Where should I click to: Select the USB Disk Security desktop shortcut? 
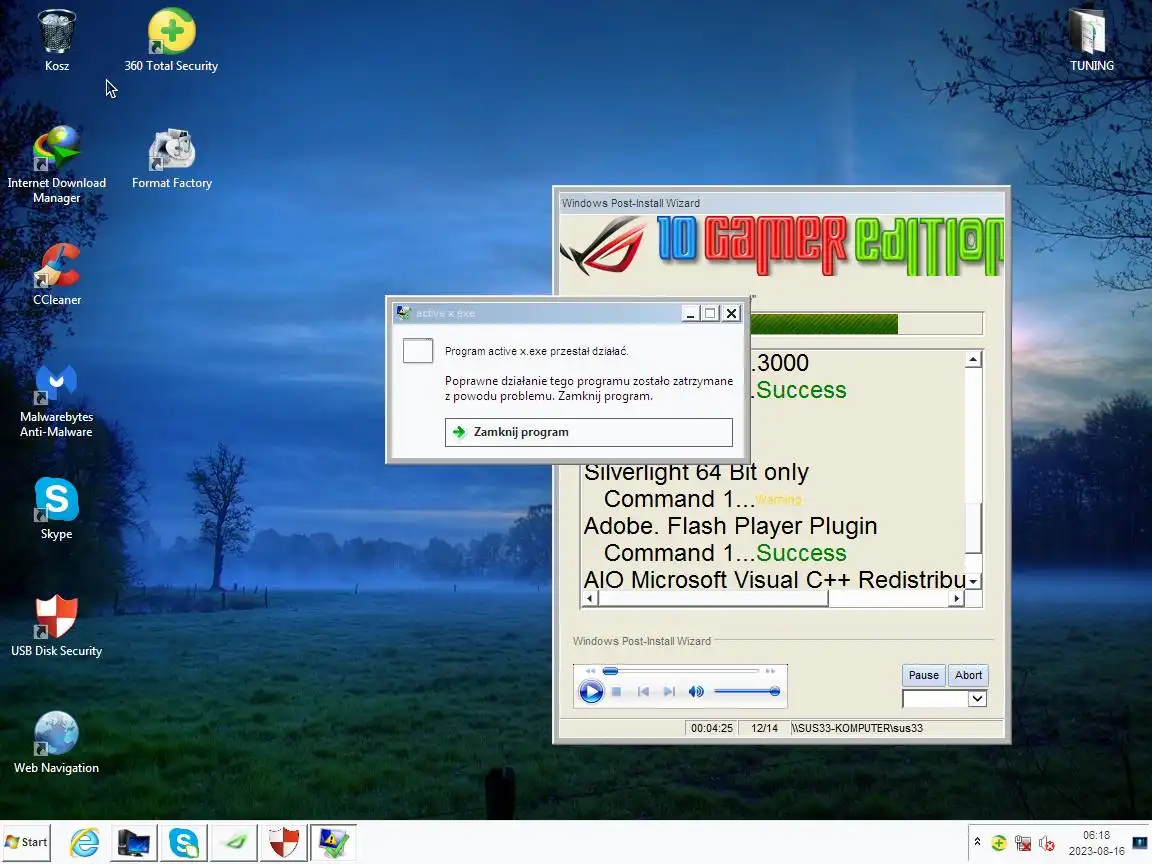57,626
